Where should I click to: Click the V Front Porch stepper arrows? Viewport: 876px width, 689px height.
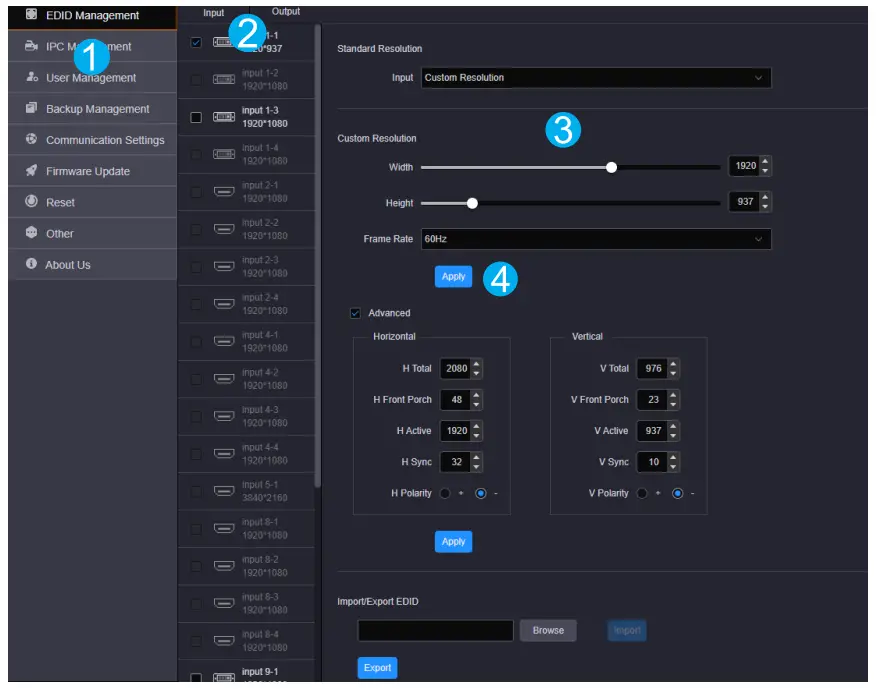pyautogui.click(x=673, y=400)
